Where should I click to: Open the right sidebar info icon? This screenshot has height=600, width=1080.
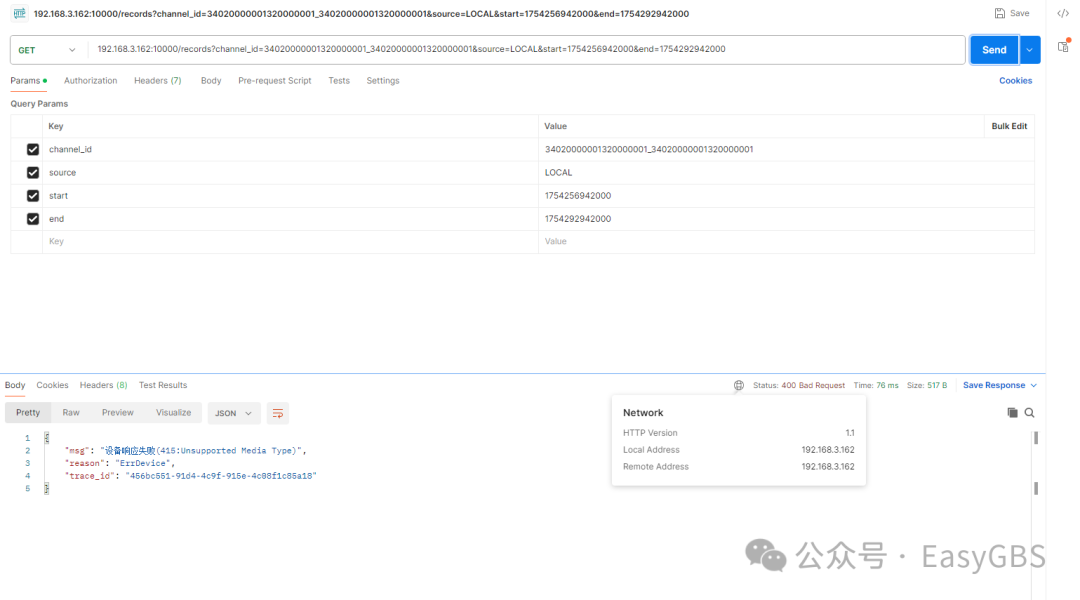pyautogui.click(x=1063, y=47)
